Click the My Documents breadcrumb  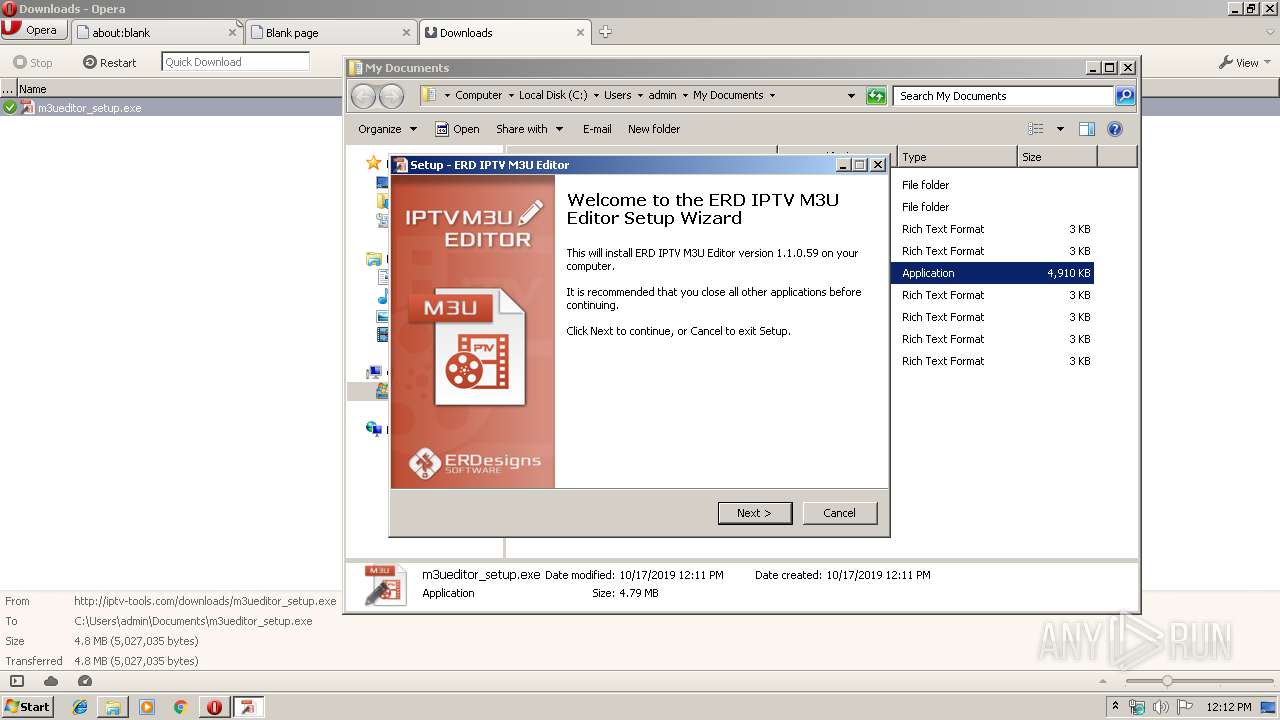tap(728, 96)
